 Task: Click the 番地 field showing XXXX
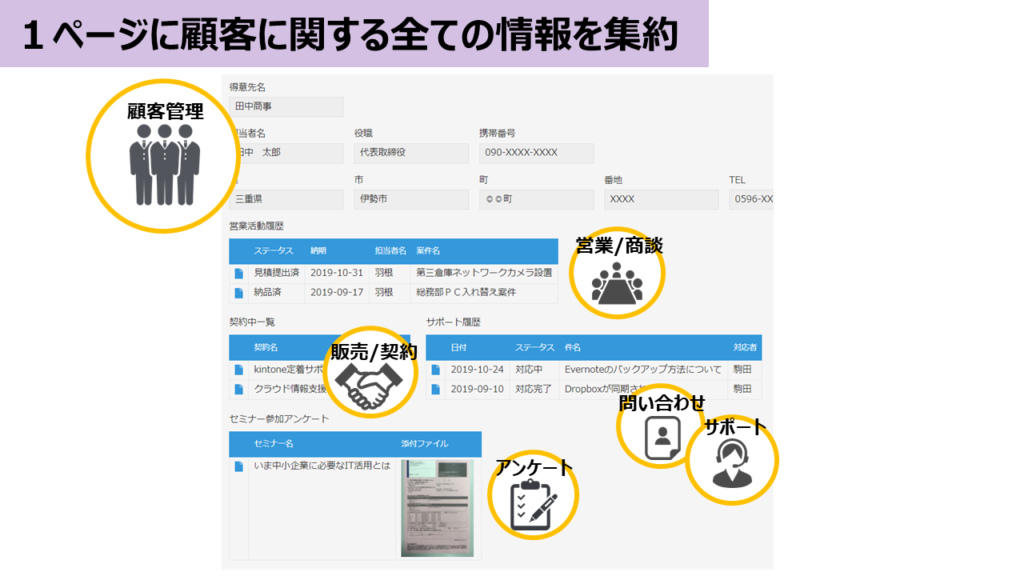tap(661, 199)
